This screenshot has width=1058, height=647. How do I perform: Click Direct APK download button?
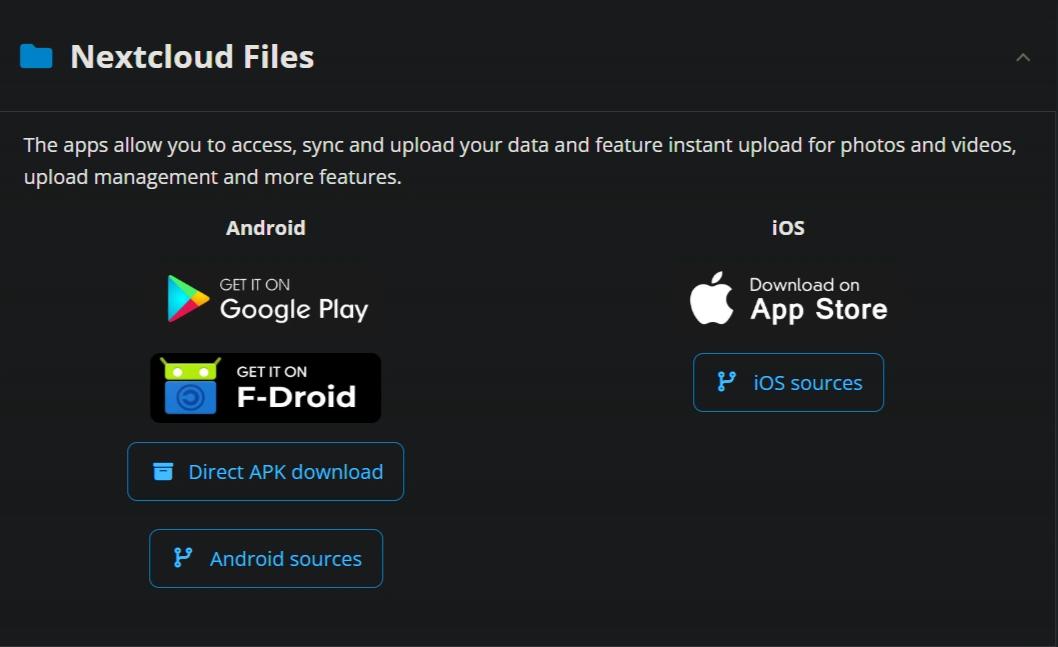click(265, 472)
